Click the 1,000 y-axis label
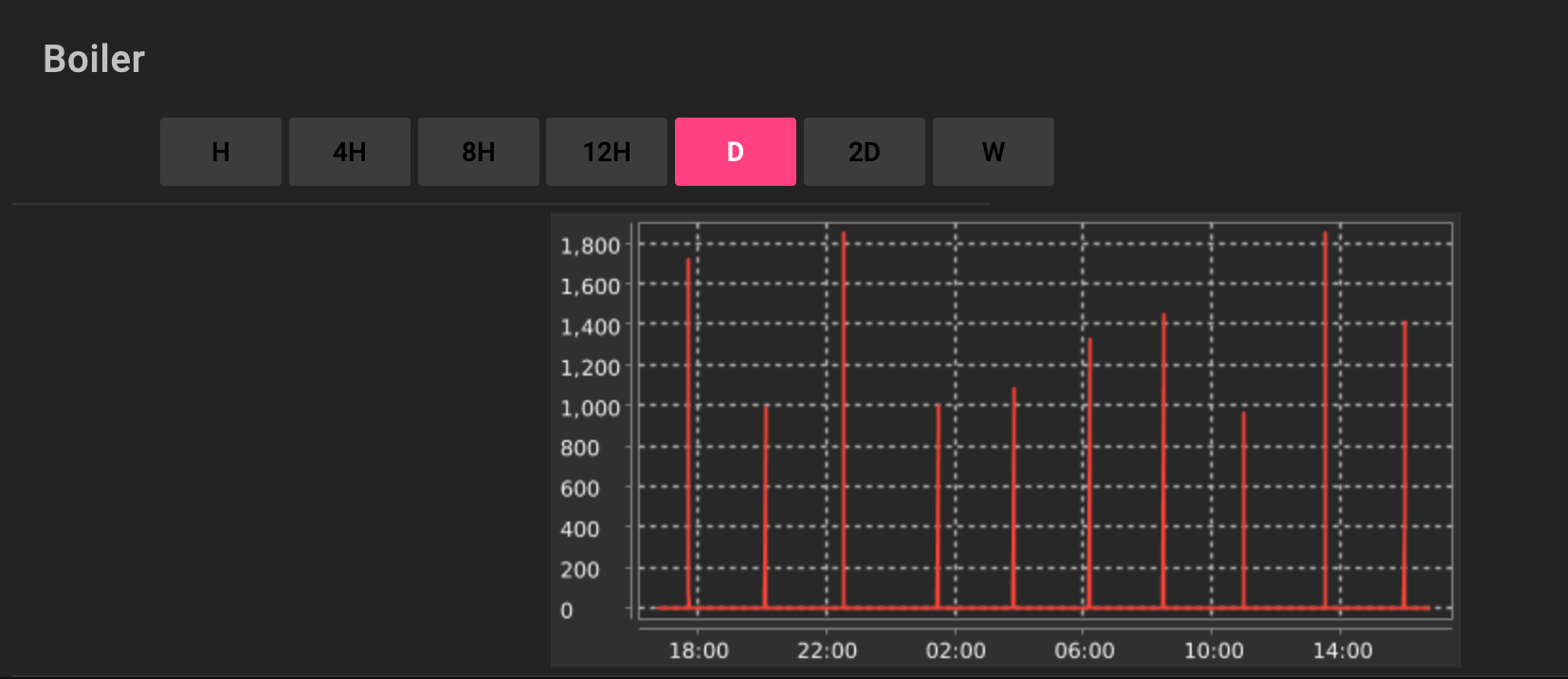The height and width of the screenshot is (679, 1568). [x=591, y=408]
